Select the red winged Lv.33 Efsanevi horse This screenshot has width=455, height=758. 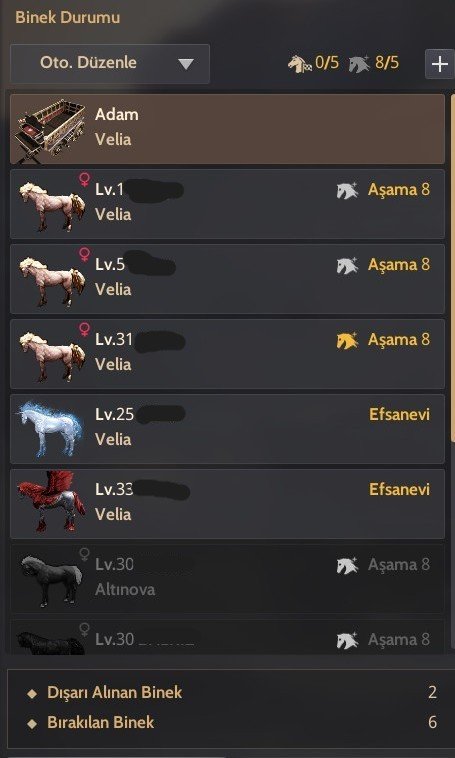227,504
